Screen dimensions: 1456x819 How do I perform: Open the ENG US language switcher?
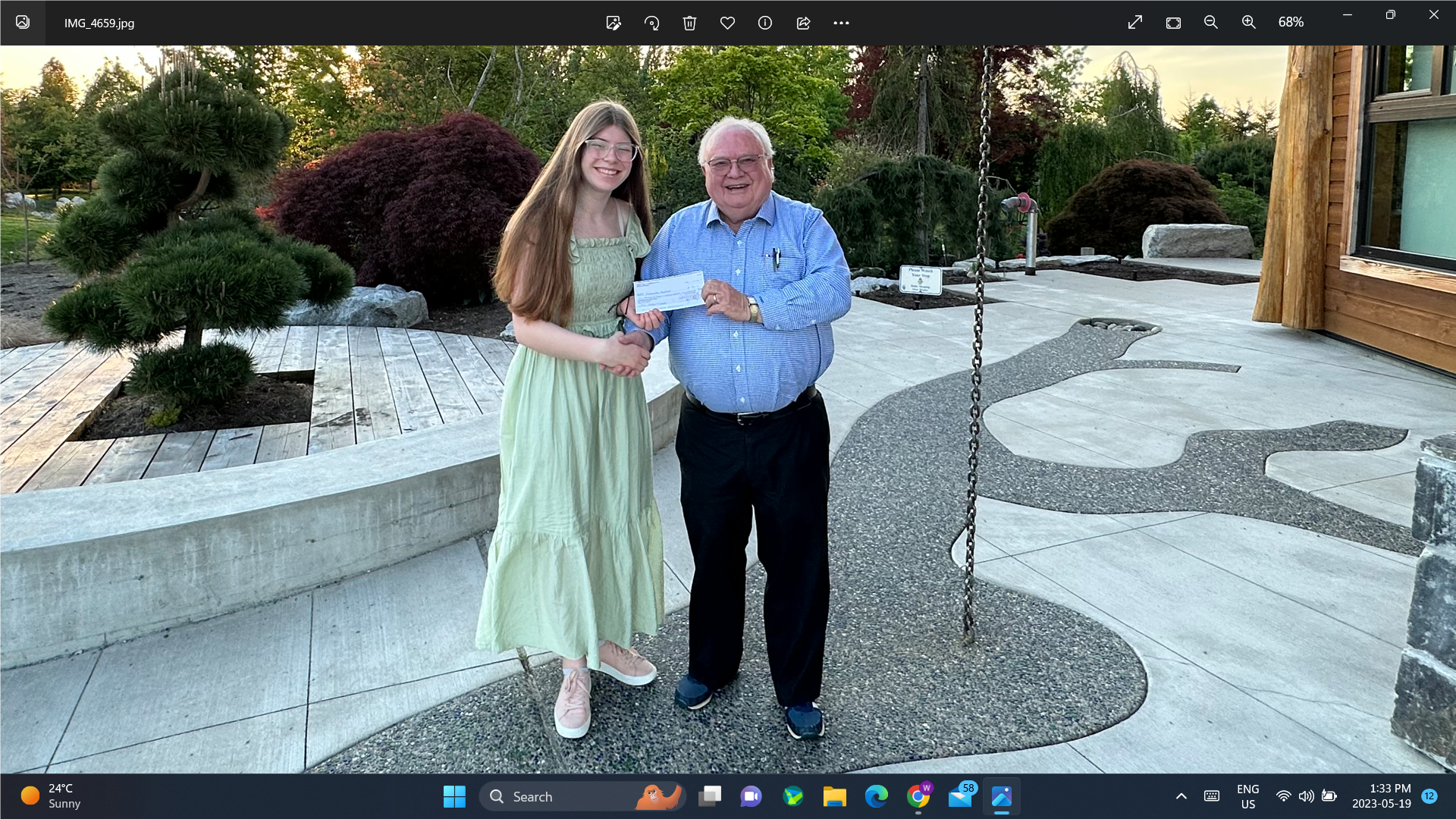click(1247, 796)
